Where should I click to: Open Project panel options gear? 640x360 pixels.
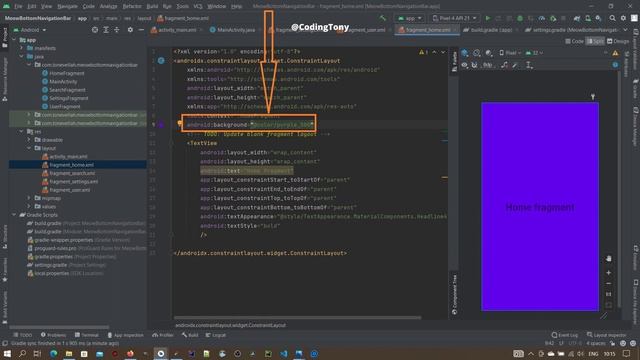pyautogui.click(x=130, y=30)
